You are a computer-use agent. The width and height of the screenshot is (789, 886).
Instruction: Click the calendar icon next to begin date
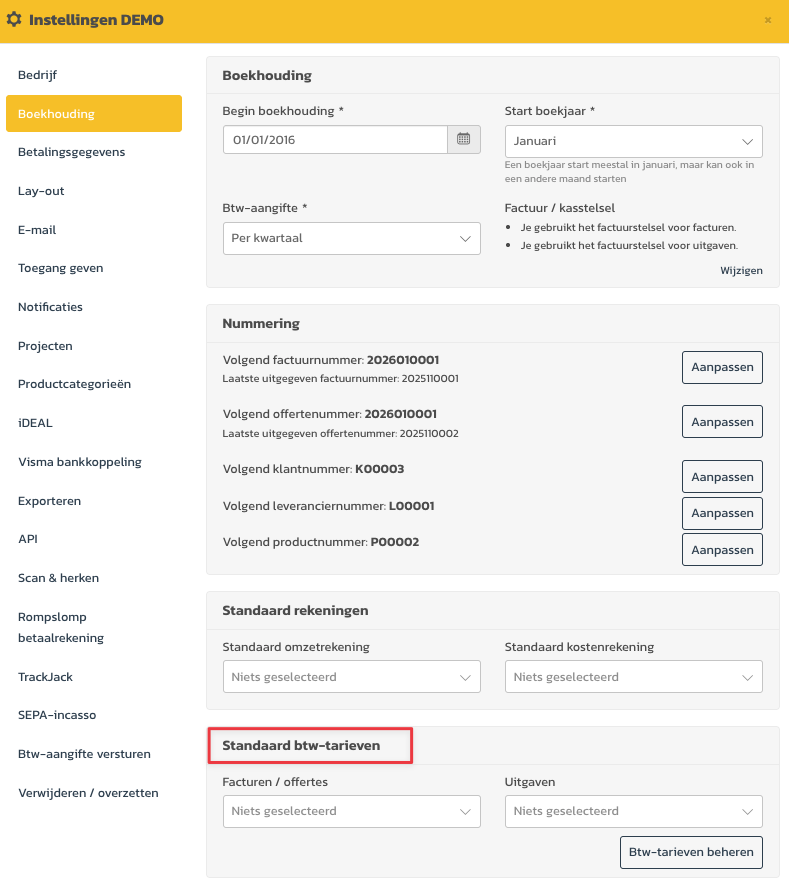(x=464, y=140)
